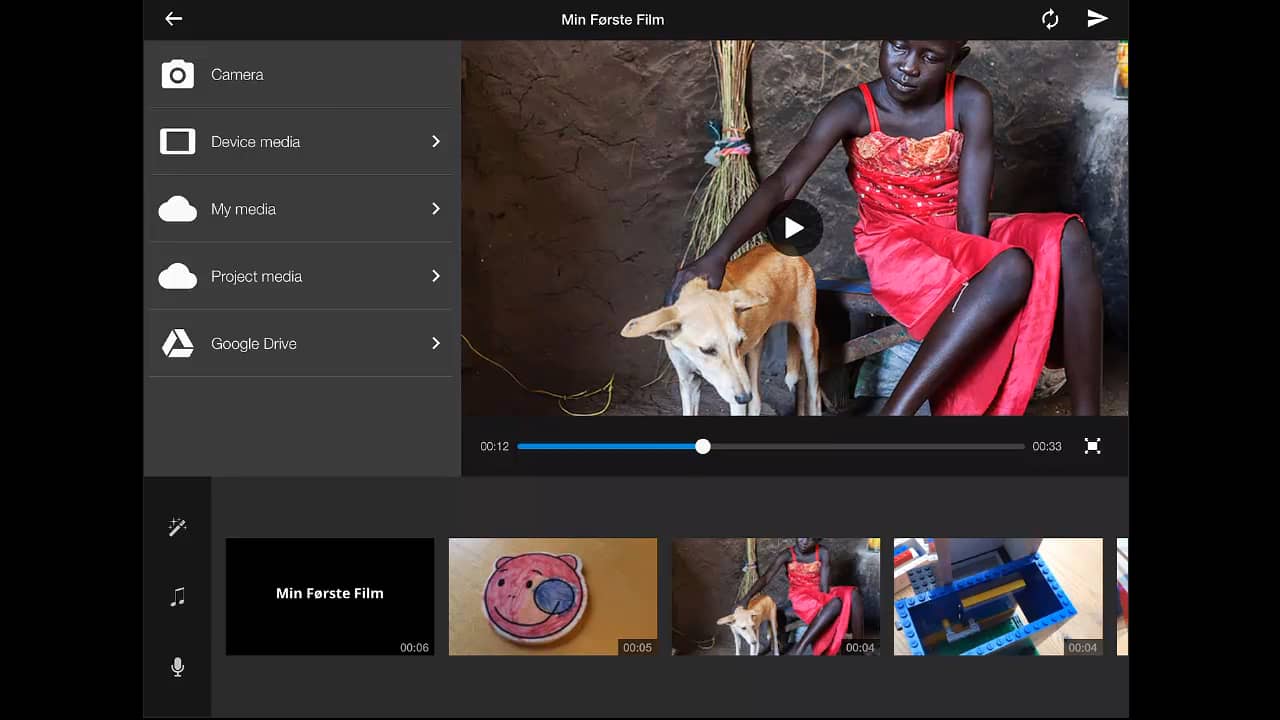Click the Device media tablet icon
Screen dimensions: 1280x720
pos(178,142)
